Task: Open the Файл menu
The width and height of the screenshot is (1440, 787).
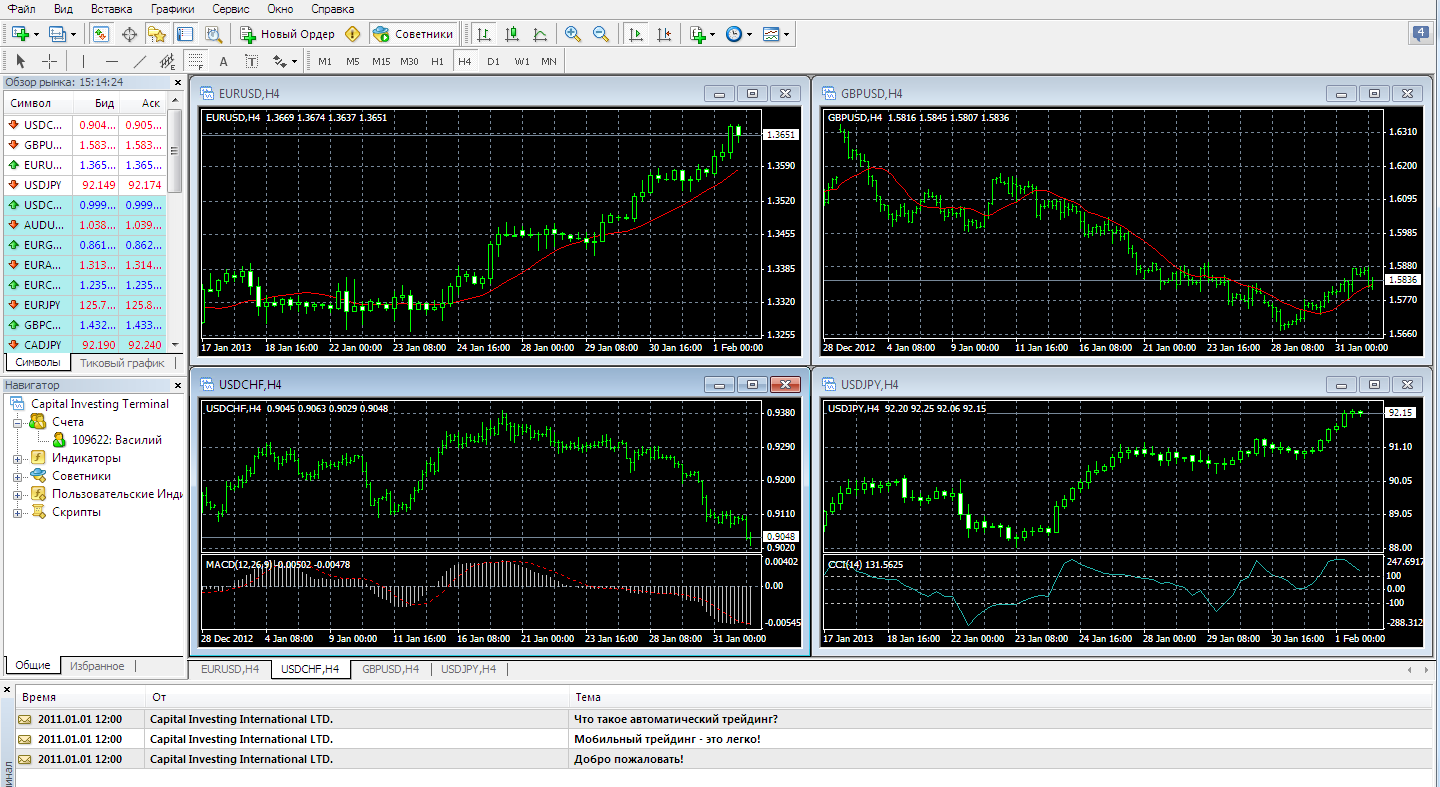Action: click(x=22, y=9)
